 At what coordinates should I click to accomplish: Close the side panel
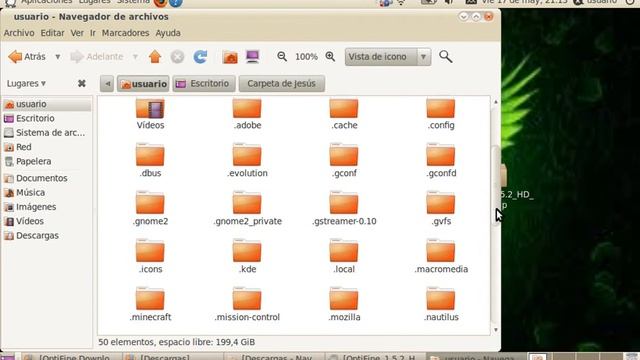point(82,83)
